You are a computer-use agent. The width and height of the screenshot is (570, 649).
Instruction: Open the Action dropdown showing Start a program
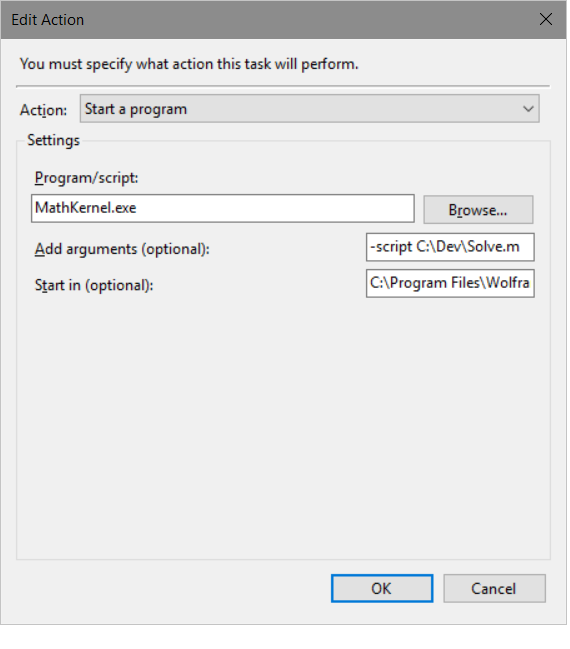[309, 108]
